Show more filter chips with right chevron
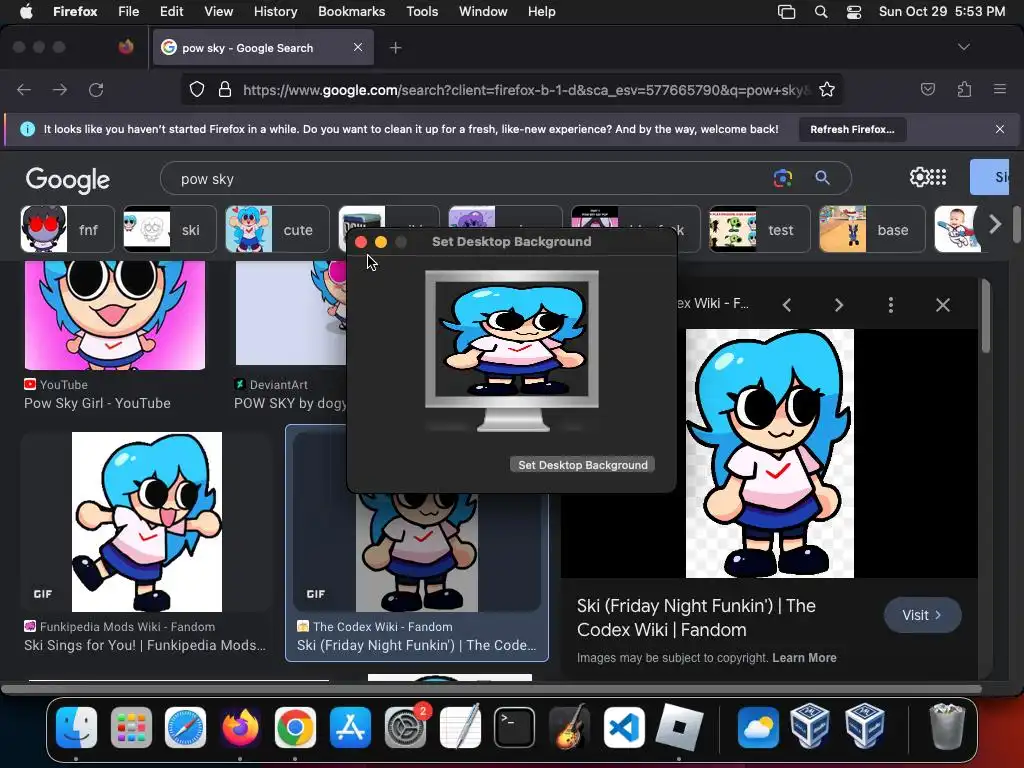This screenshot has height=768, width=1024. coord(995,225)
